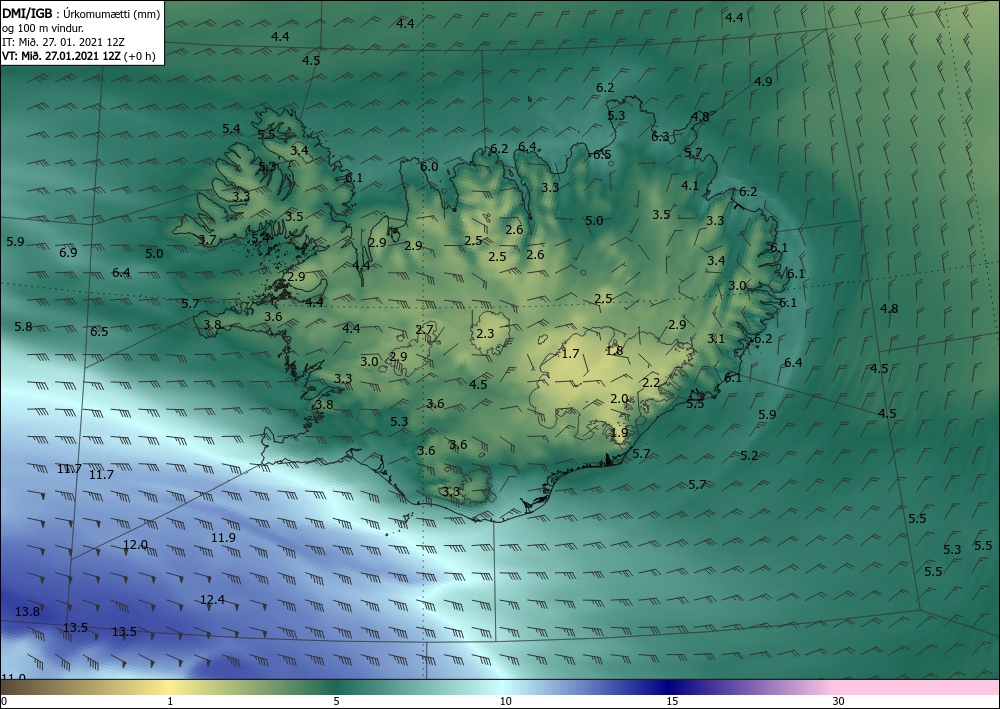1000x709 pixels.
Task: Click the dark blue section of the colour scale
Action: [670, 687]
